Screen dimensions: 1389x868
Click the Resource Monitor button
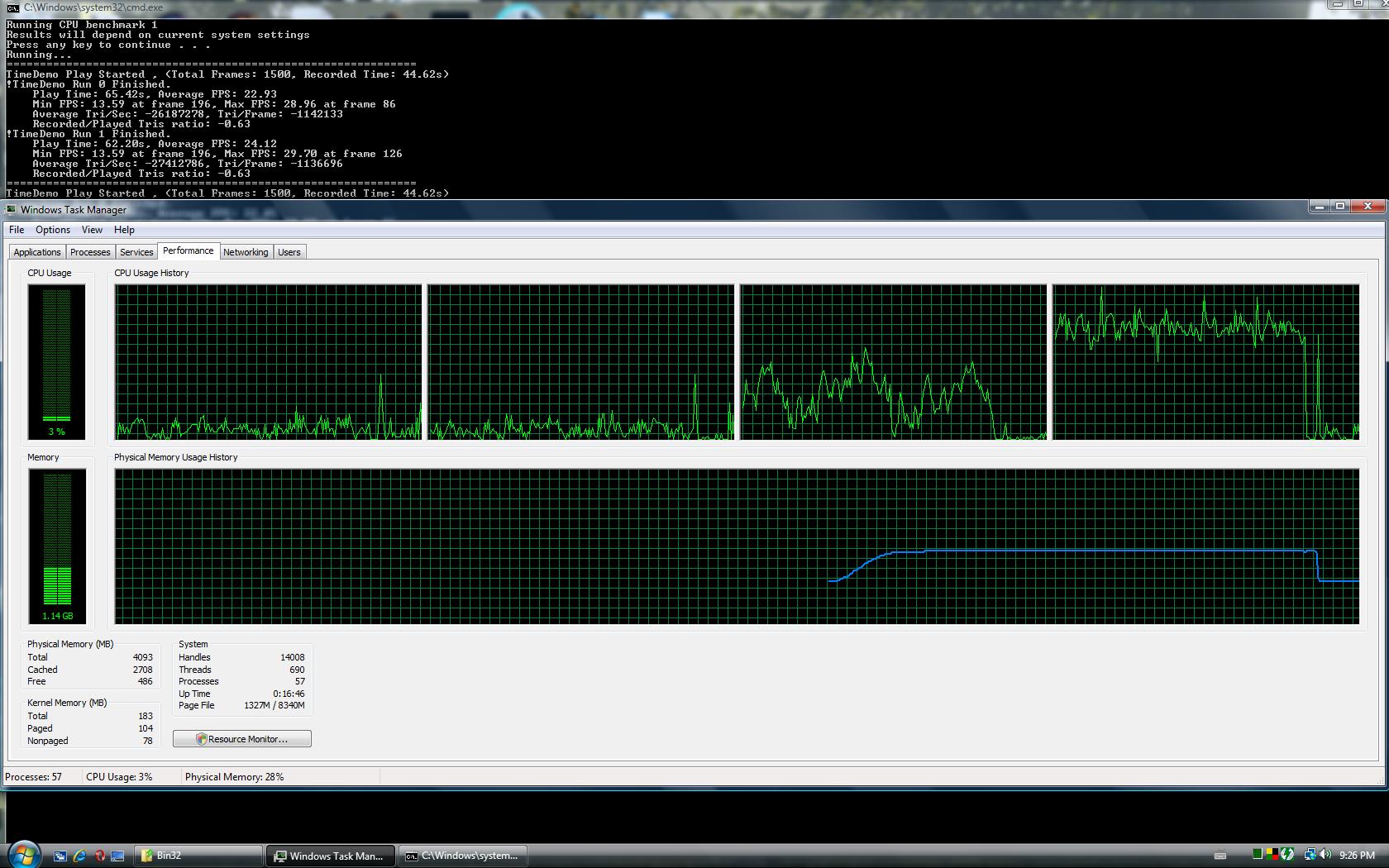point(242,739)
